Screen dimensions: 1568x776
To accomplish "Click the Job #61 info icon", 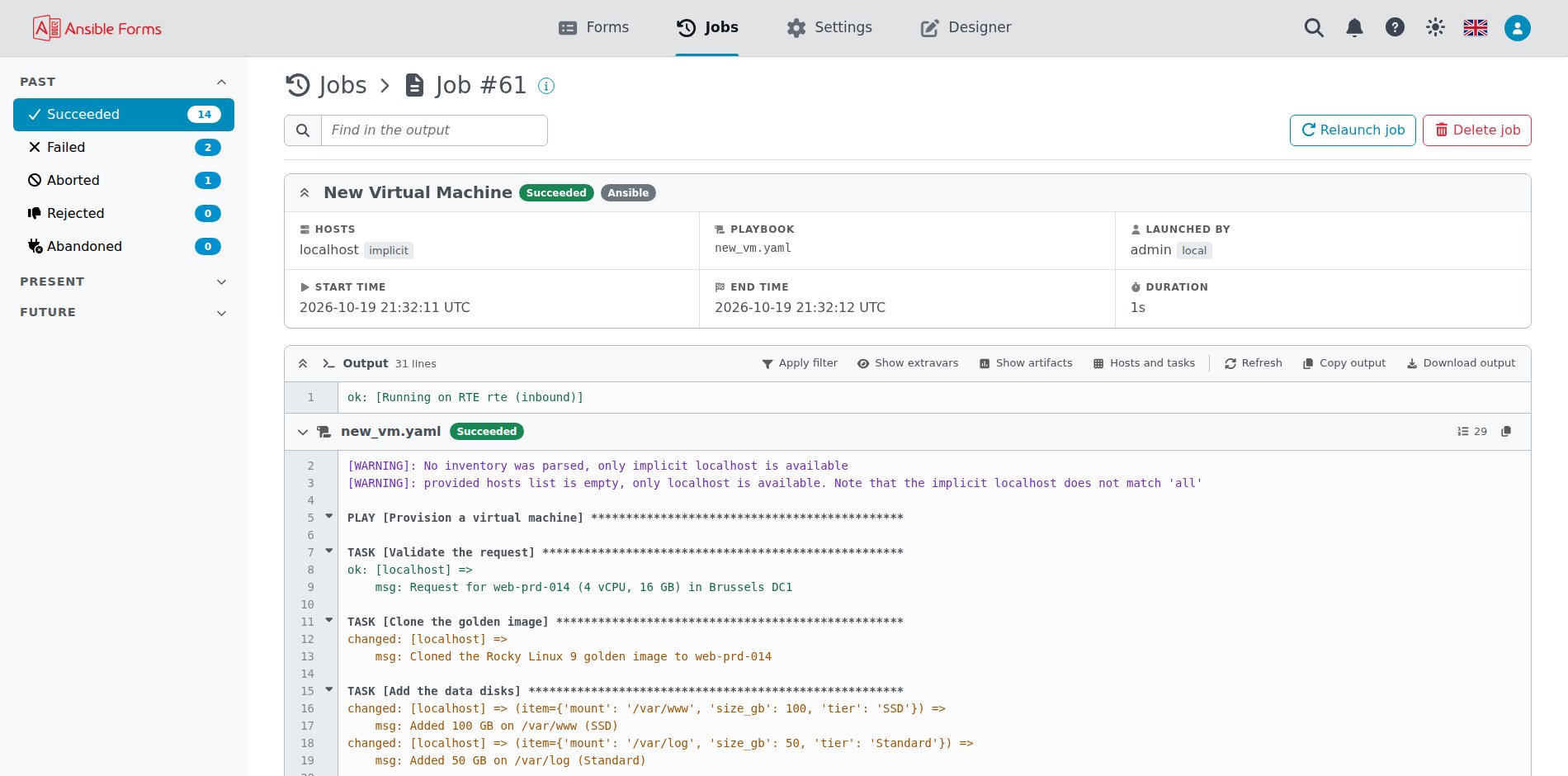I will point(546,86).
